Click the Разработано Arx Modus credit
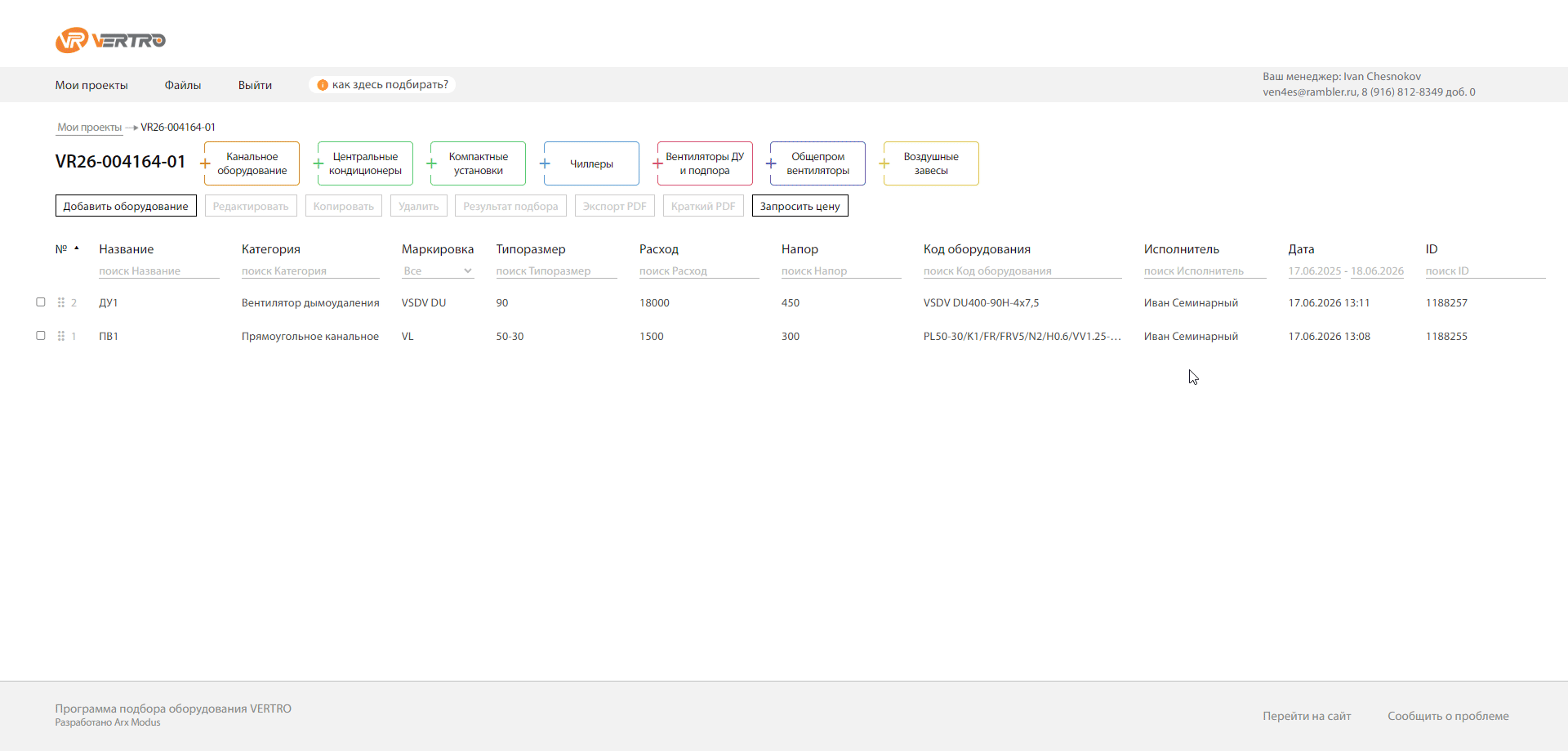The height and width of the screenshot is (751, 1568). point(108,722)
